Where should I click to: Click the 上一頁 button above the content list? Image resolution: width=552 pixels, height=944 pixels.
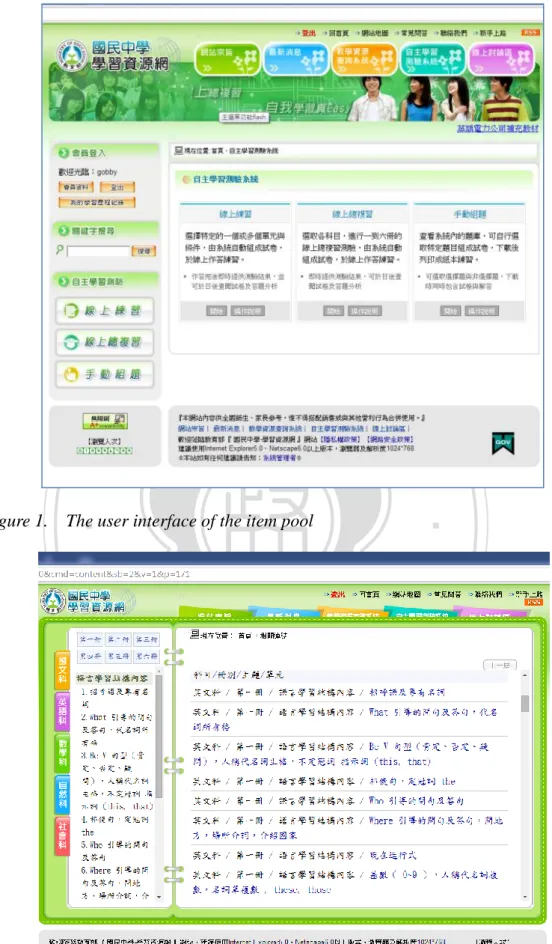coord(500,665)
